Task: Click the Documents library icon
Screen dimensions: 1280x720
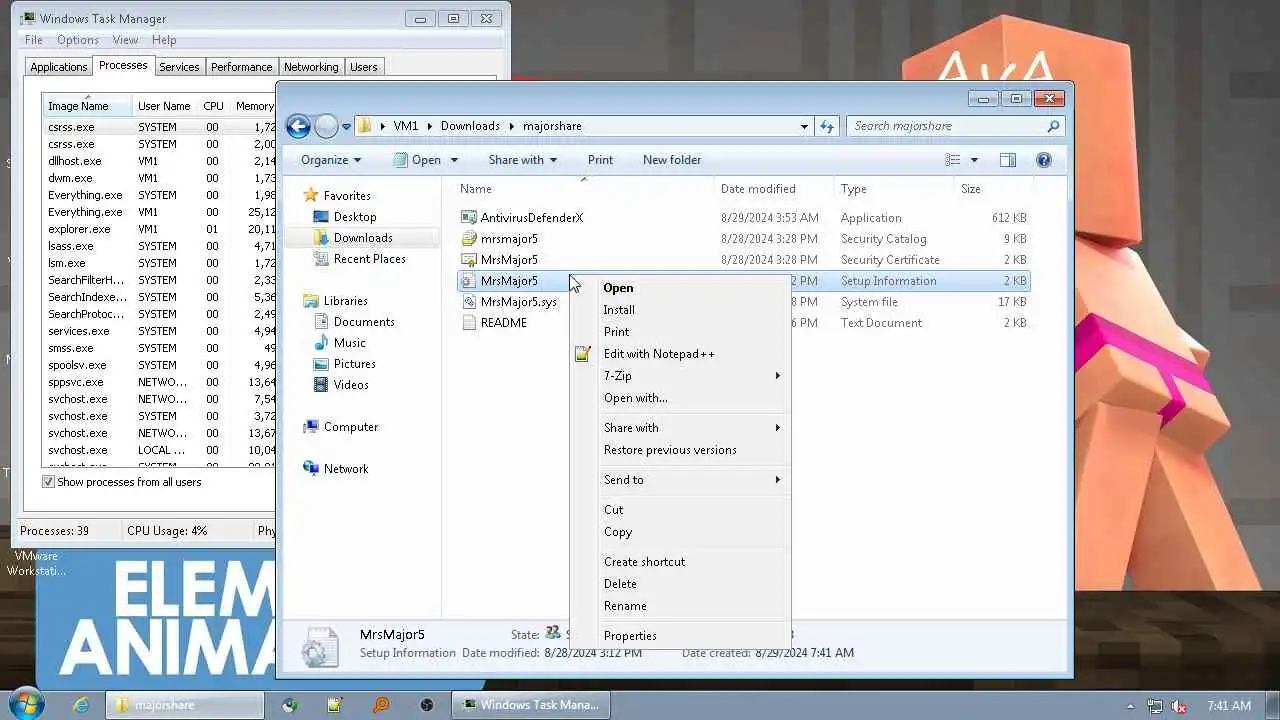Action: point(321,322)
